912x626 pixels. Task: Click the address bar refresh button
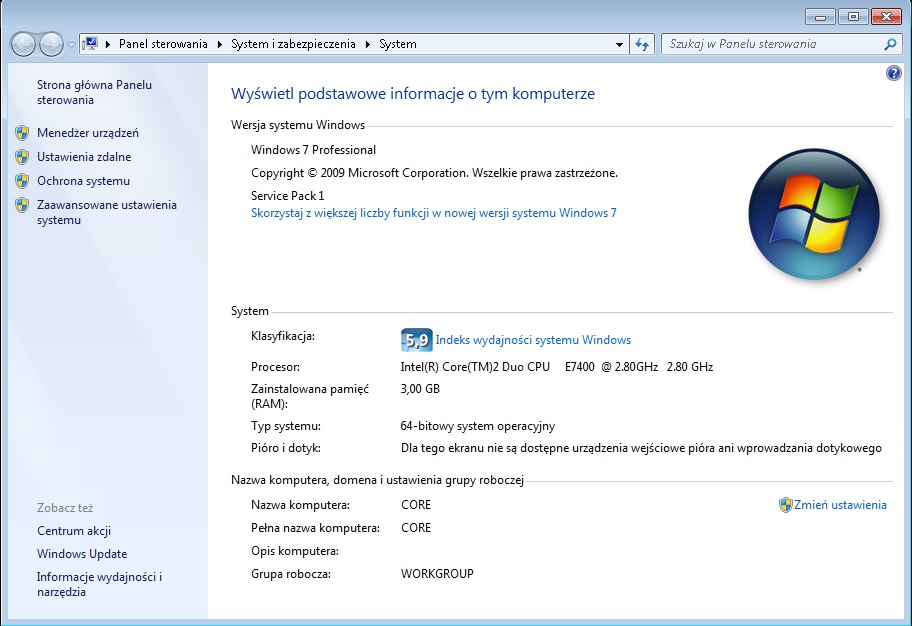(x=642, y=44)
